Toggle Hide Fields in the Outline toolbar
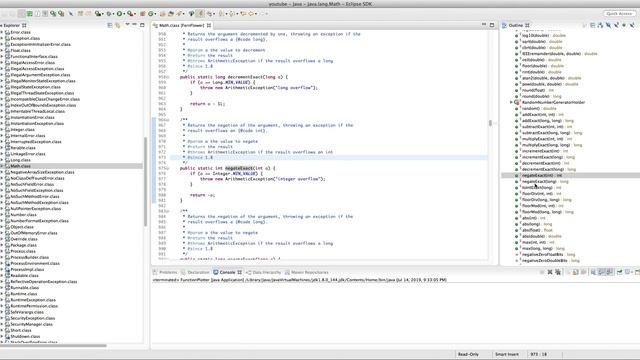This screenshot has height=360, width=640. pos(608,25)
